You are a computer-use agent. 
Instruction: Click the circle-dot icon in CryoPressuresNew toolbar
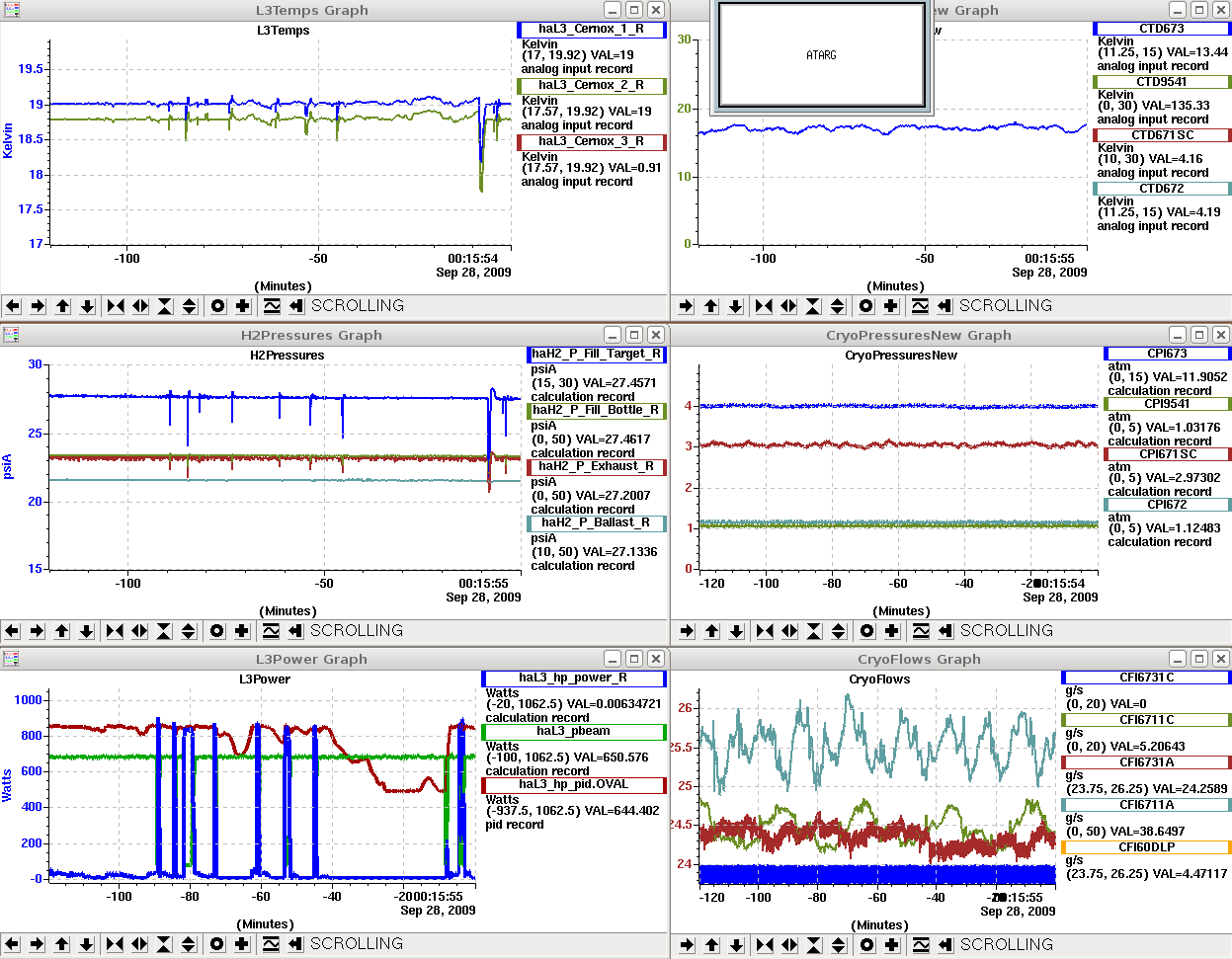867,630
